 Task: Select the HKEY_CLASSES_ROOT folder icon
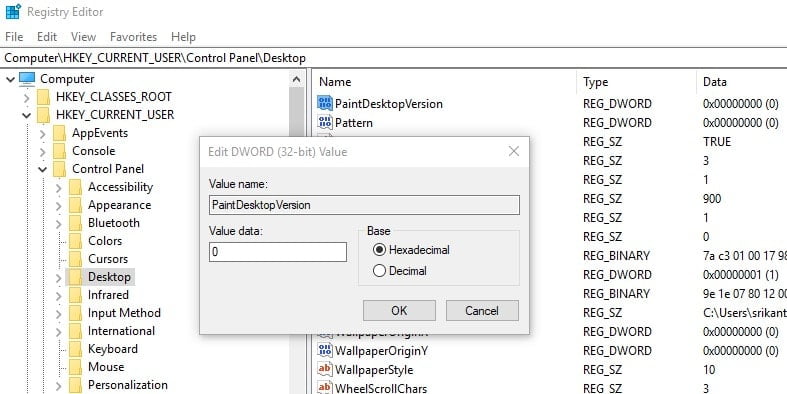pyautogui.click(x=44, y=97)
